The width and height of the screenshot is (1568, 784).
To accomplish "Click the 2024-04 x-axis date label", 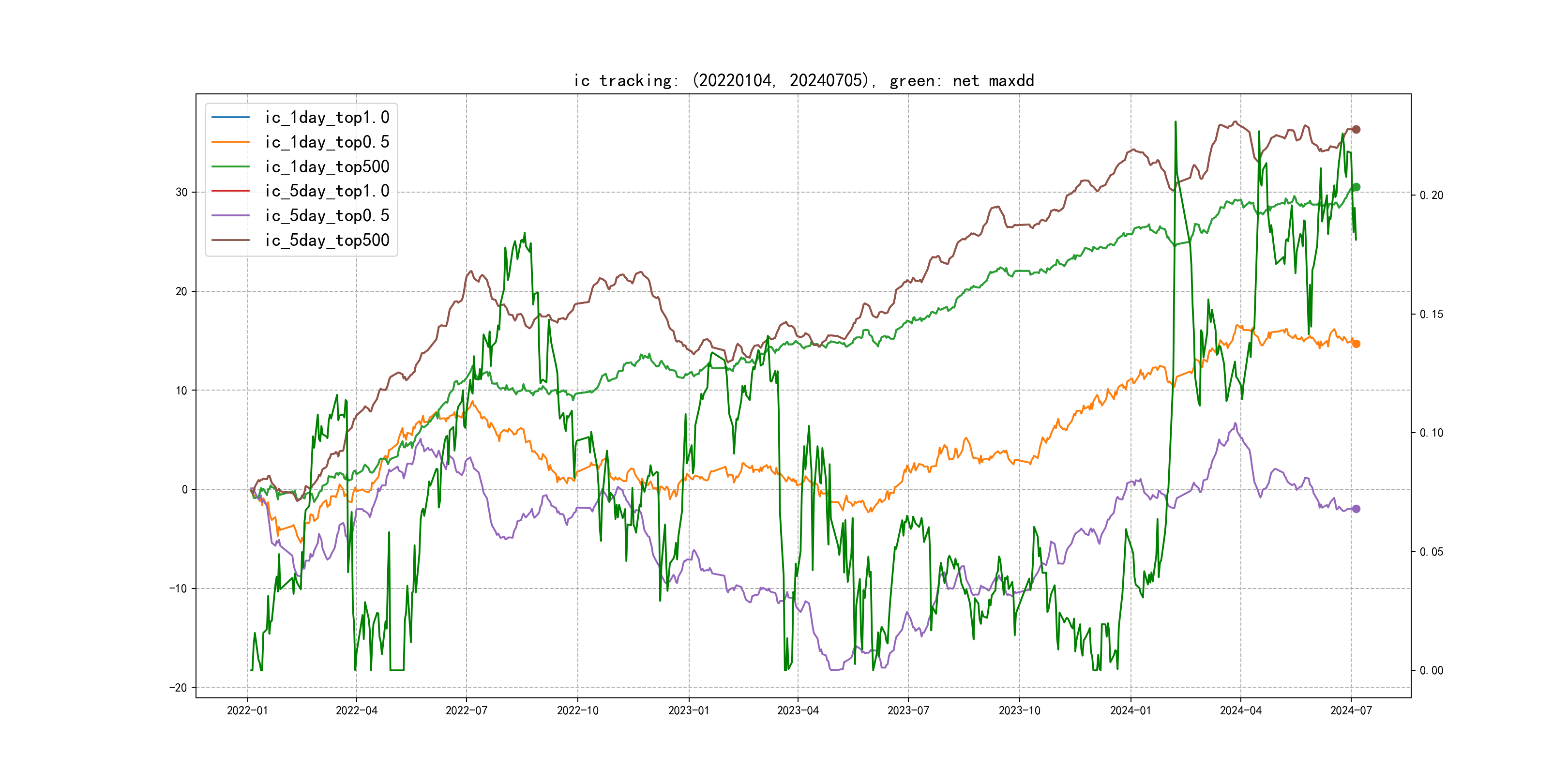I will (x=1240, y=710).
